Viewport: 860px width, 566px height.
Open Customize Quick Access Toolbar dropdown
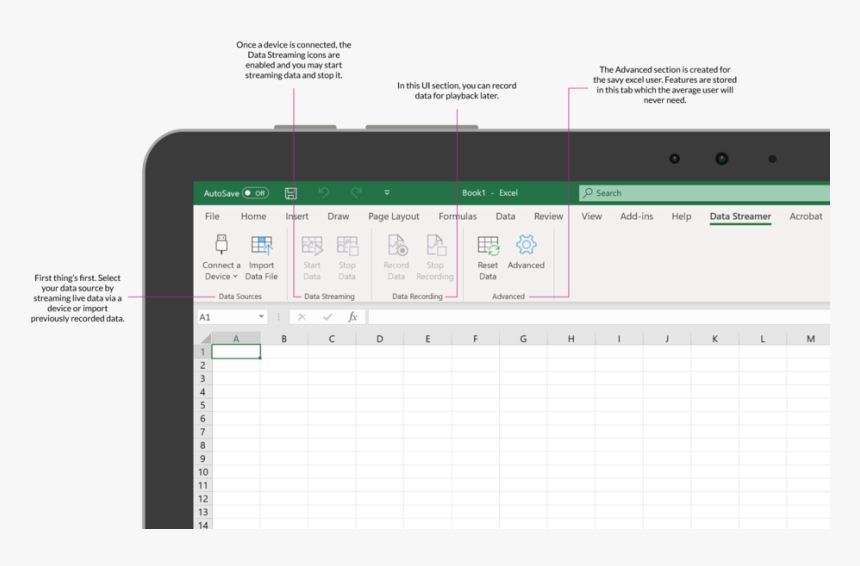[387, 193]
